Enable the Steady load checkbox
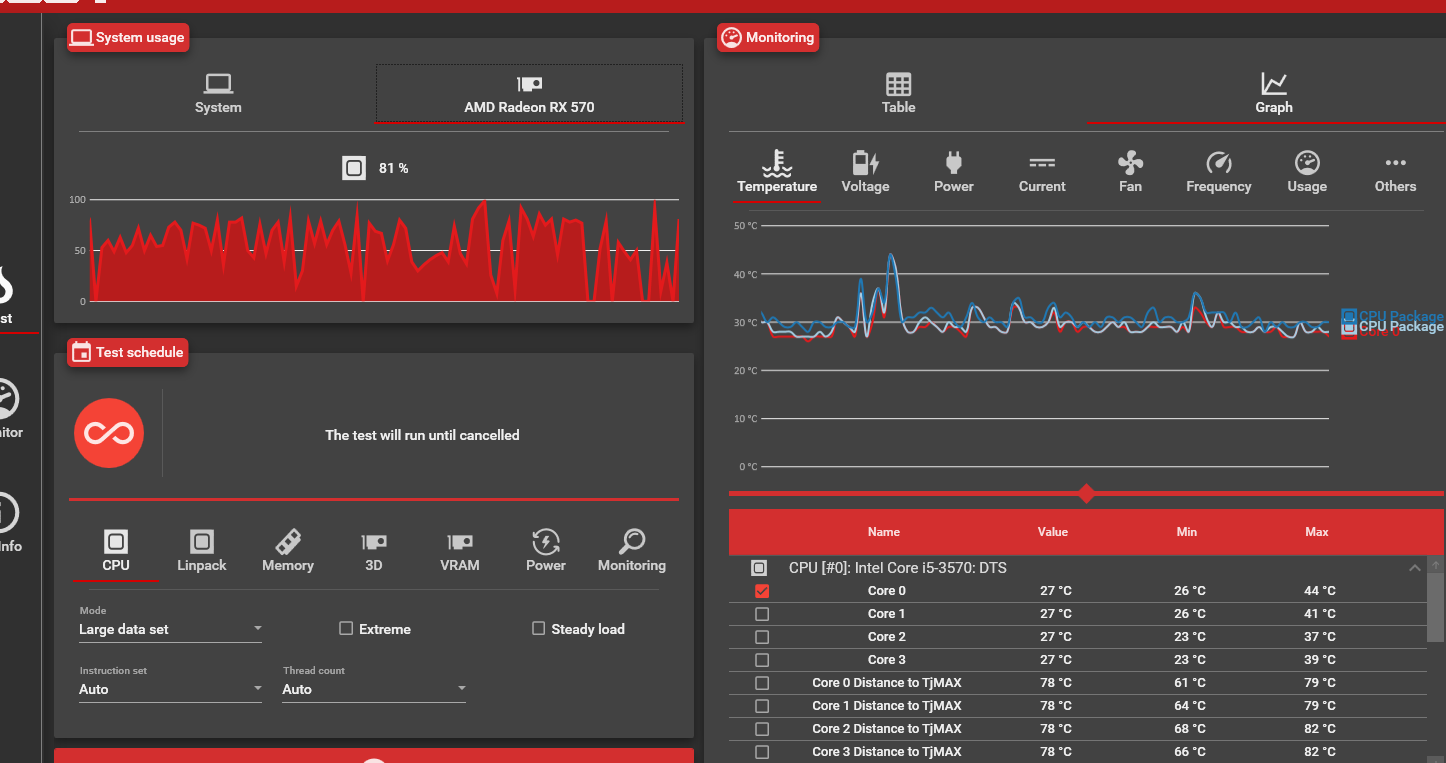 pyautogui.click(x=539, y=628)
